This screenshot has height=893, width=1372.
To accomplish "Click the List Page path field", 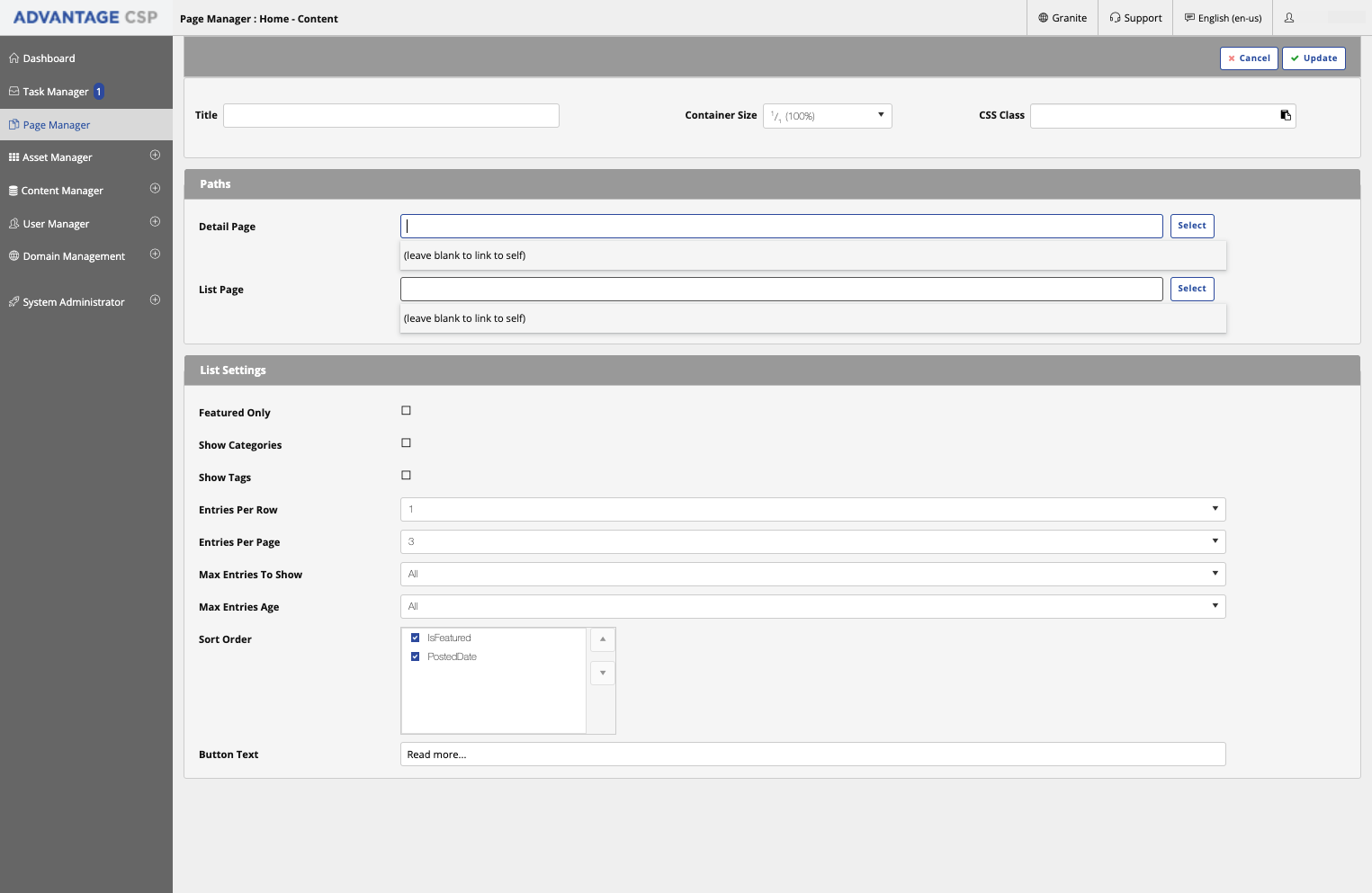I will pyautogui.click(x=782, y=289).
